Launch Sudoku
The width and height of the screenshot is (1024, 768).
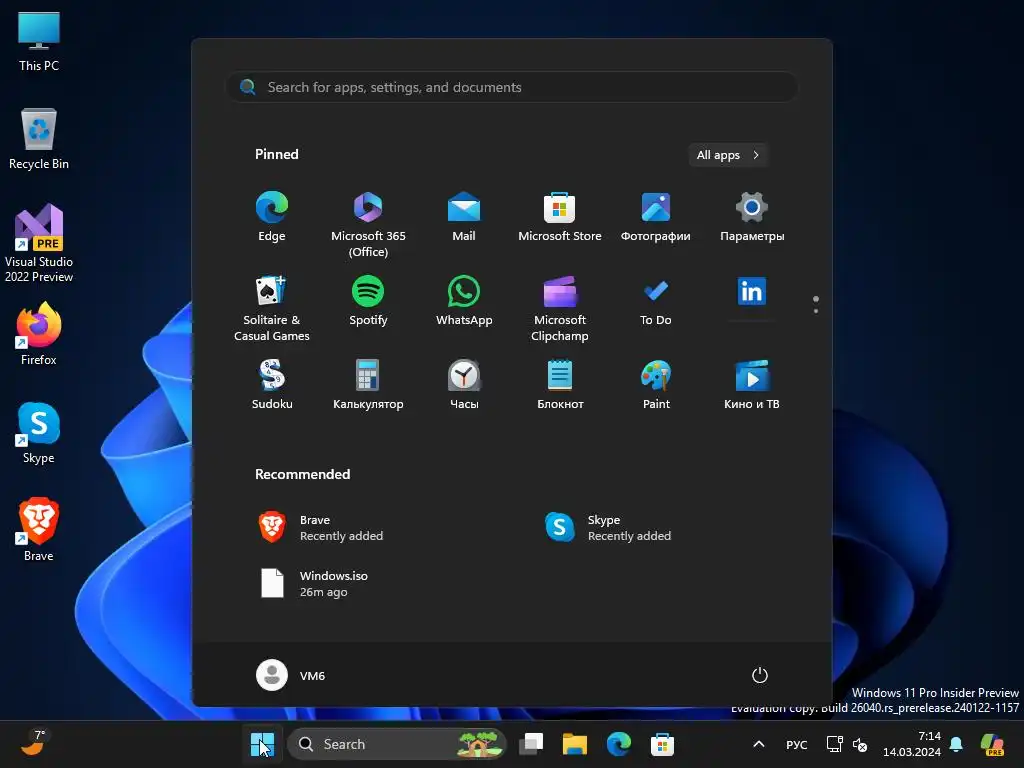(272, 385)
